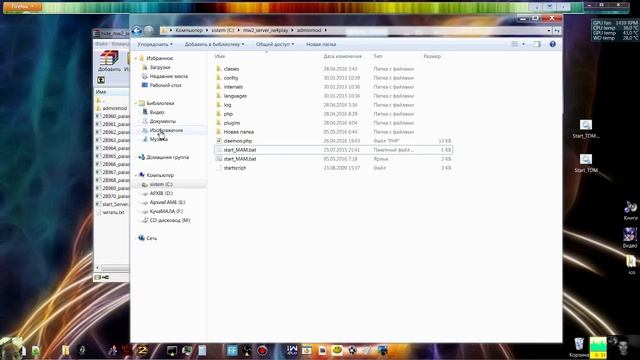Select the daemon.php file
640x360 pixels.
[238, 141]
